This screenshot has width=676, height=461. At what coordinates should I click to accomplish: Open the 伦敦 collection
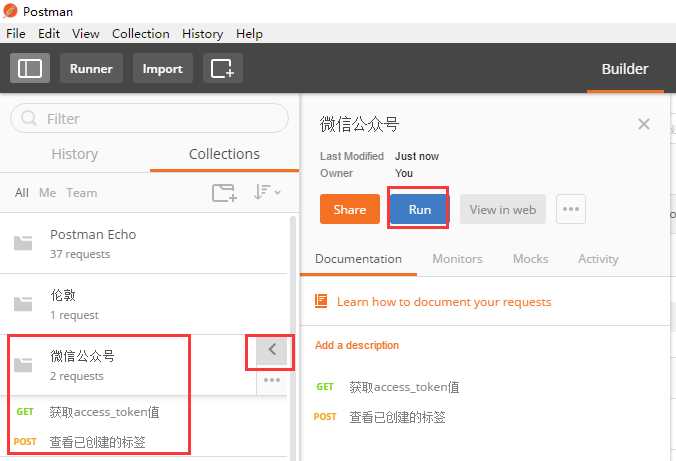144,304
